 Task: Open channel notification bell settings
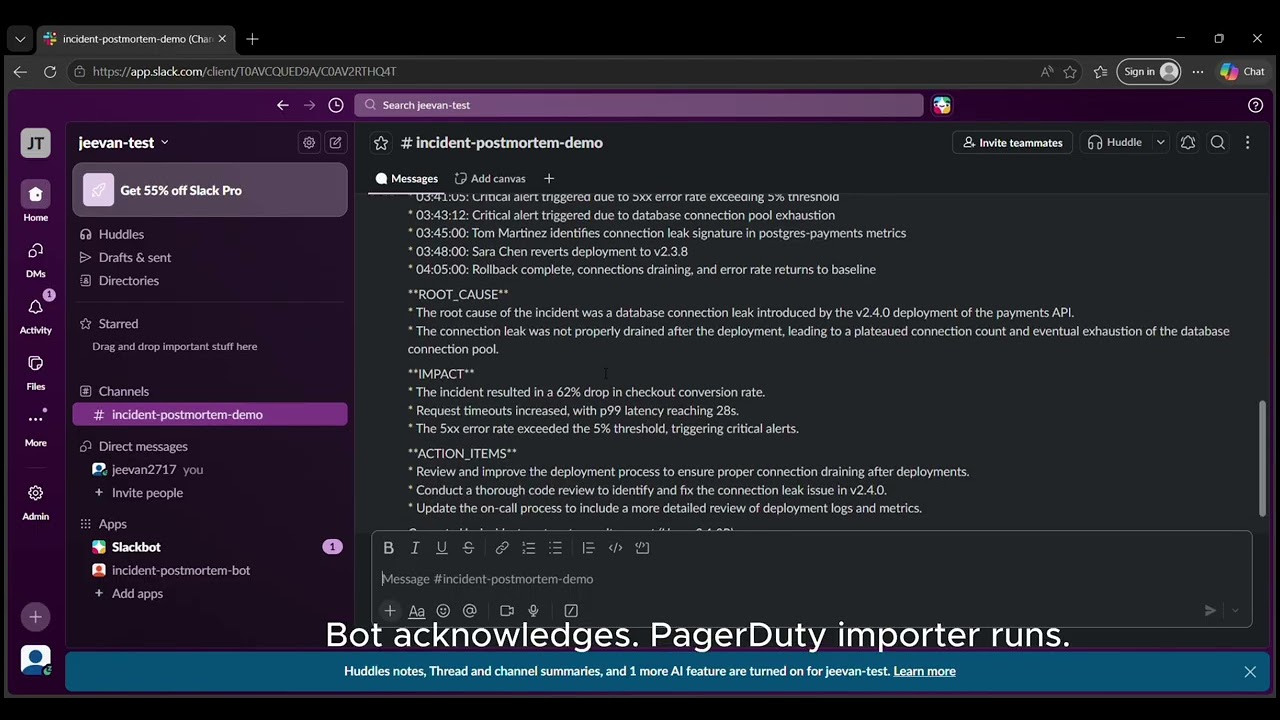(1188, 143)
